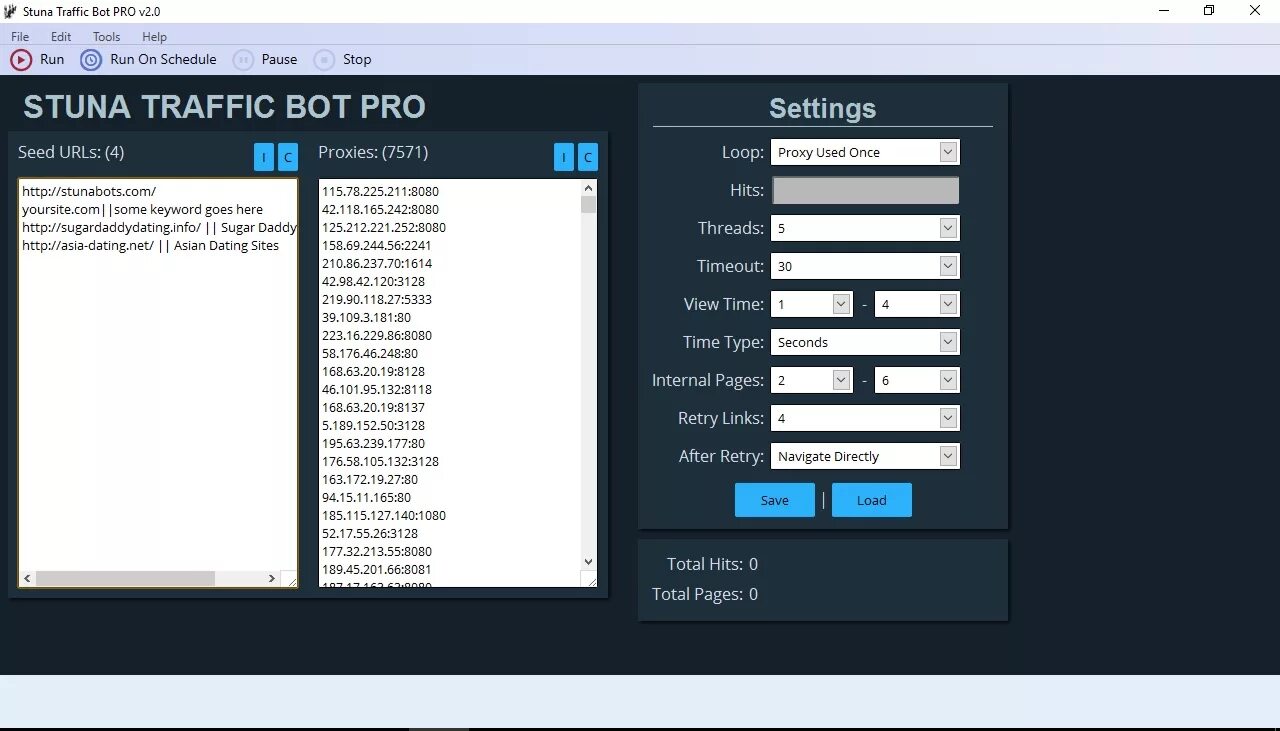Click the Stop toolbar icon
1280x731 pixels.
pos(324,60)
